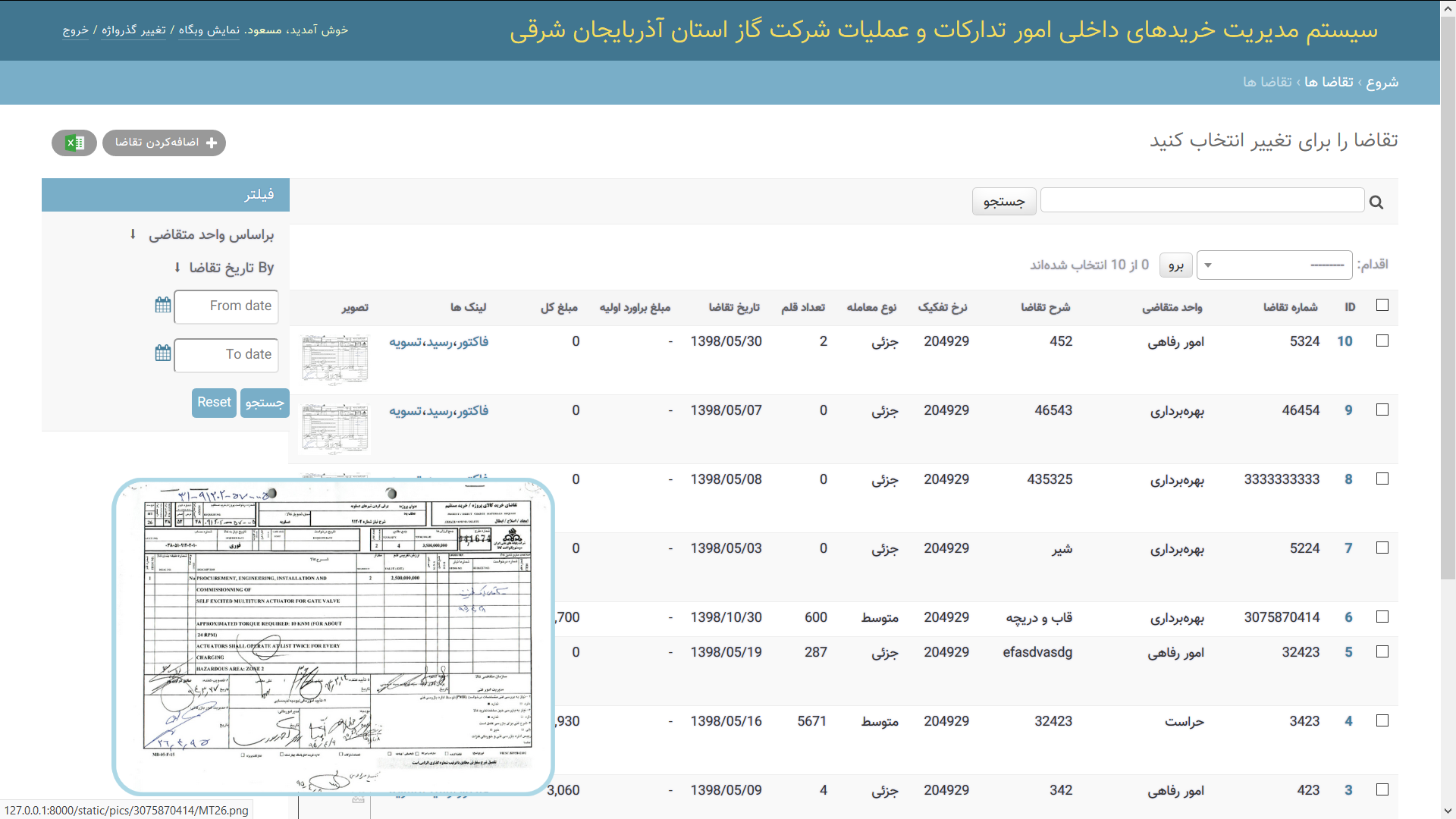The height and width of the screenshot is (819, 1456).
Task: Open the اقدام action dropdown
Action: point(1274,265)
